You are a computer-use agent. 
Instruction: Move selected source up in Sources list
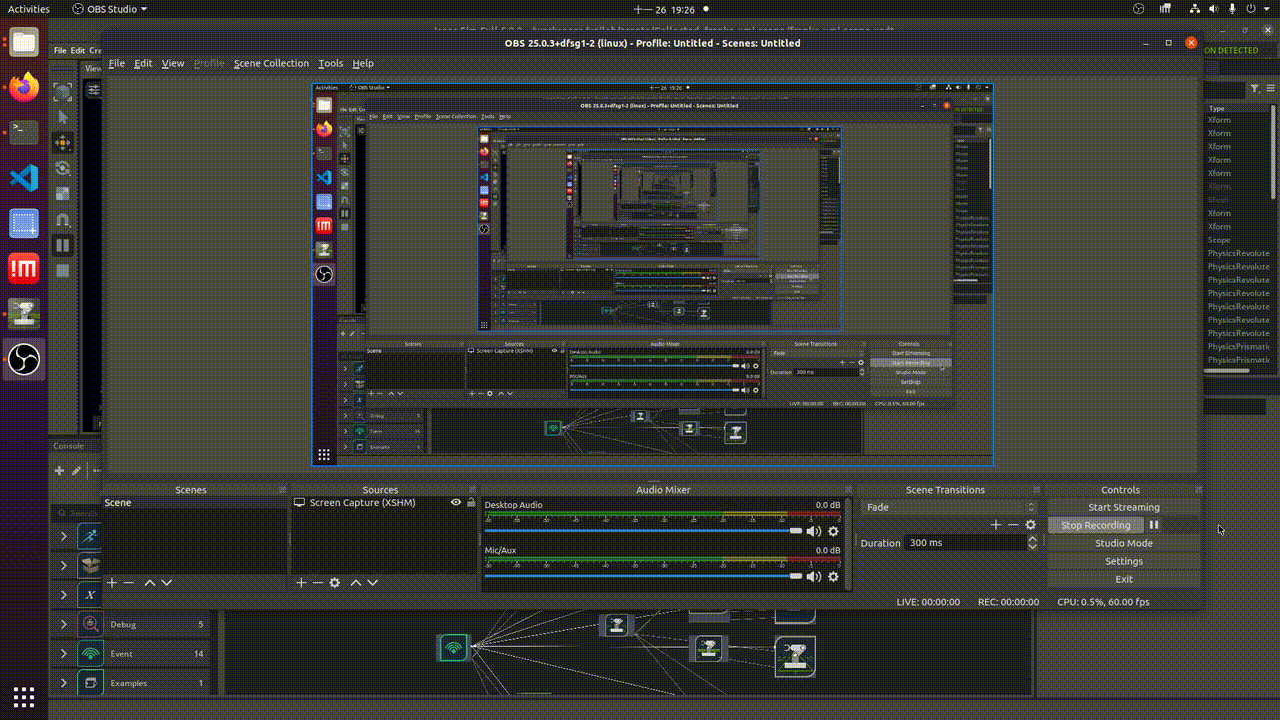coord(355,583)
